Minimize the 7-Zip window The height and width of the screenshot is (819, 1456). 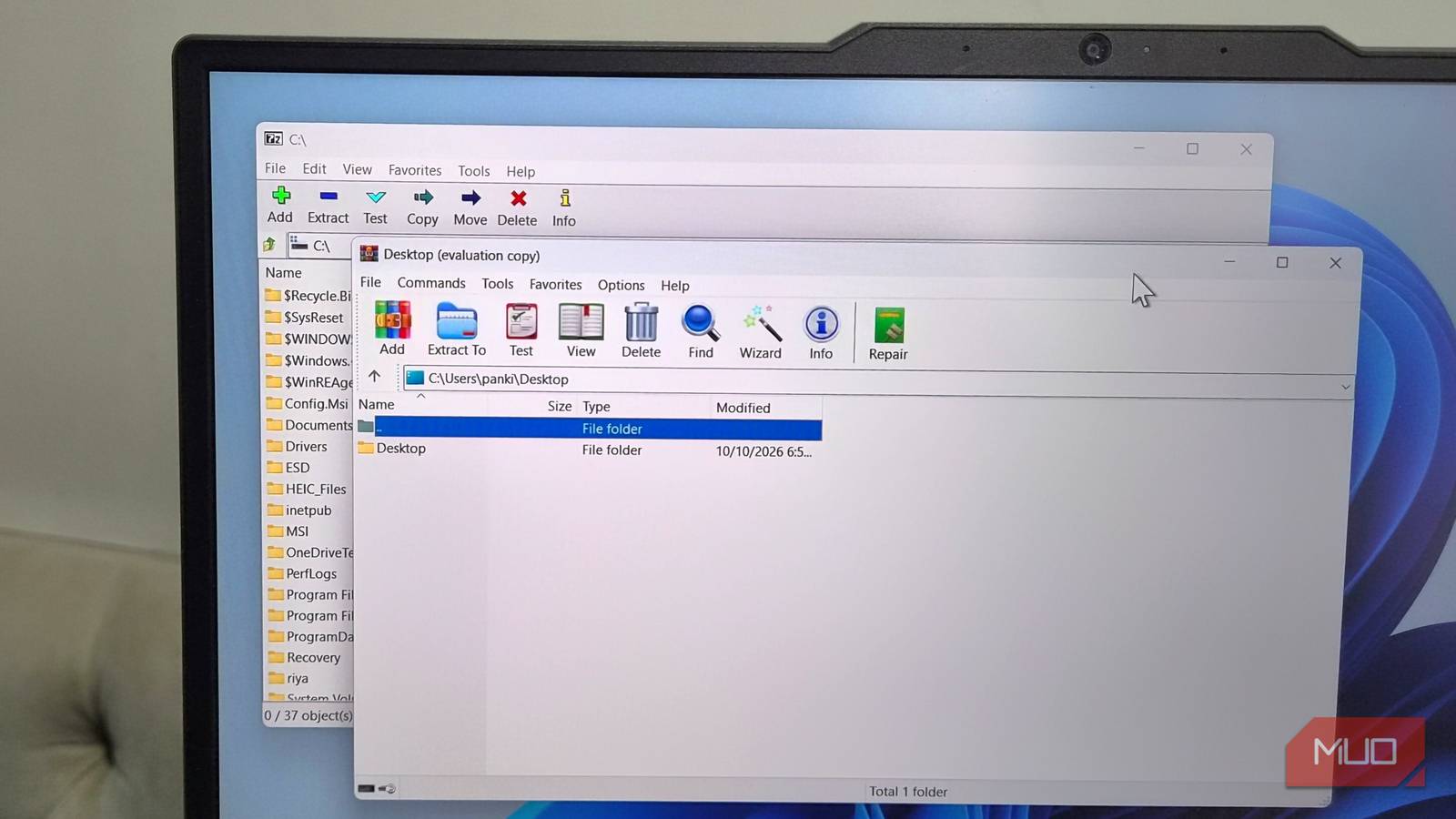1138,147
